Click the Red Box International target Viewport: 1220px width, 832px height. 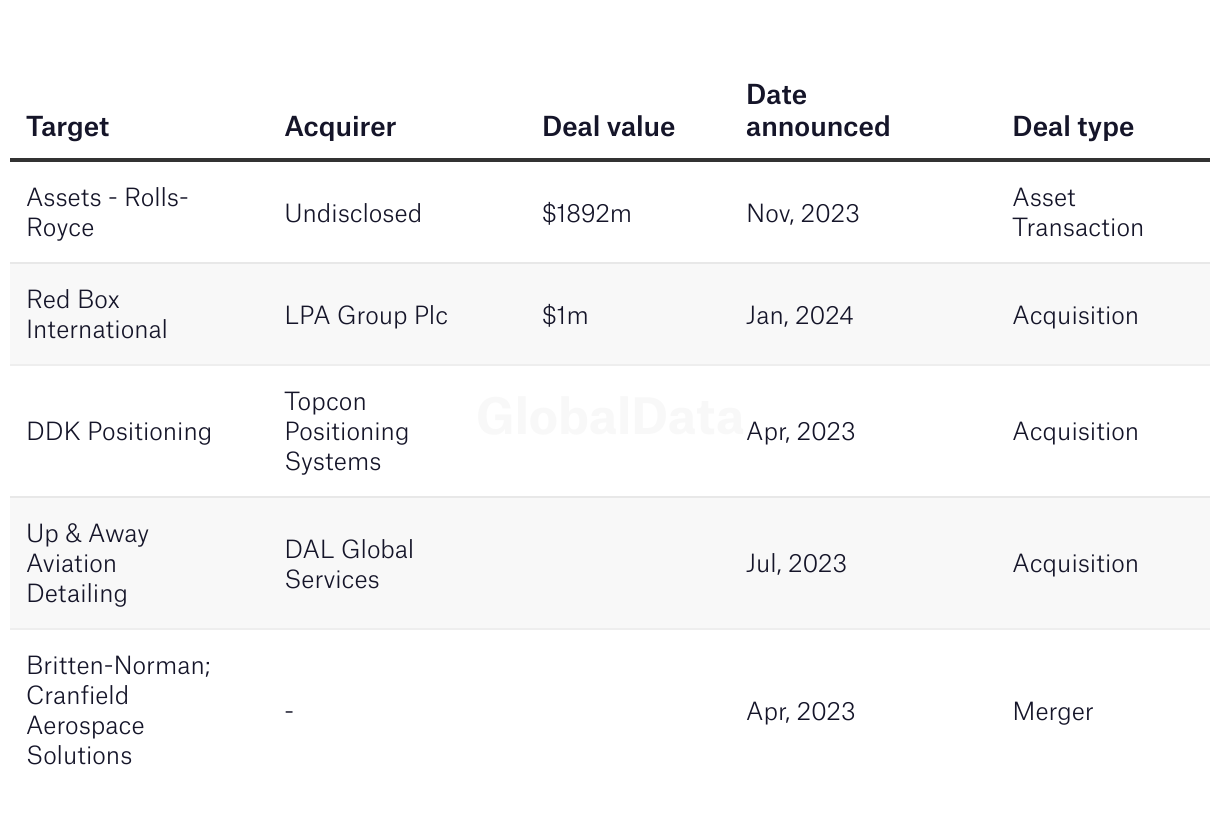point(97,315)
